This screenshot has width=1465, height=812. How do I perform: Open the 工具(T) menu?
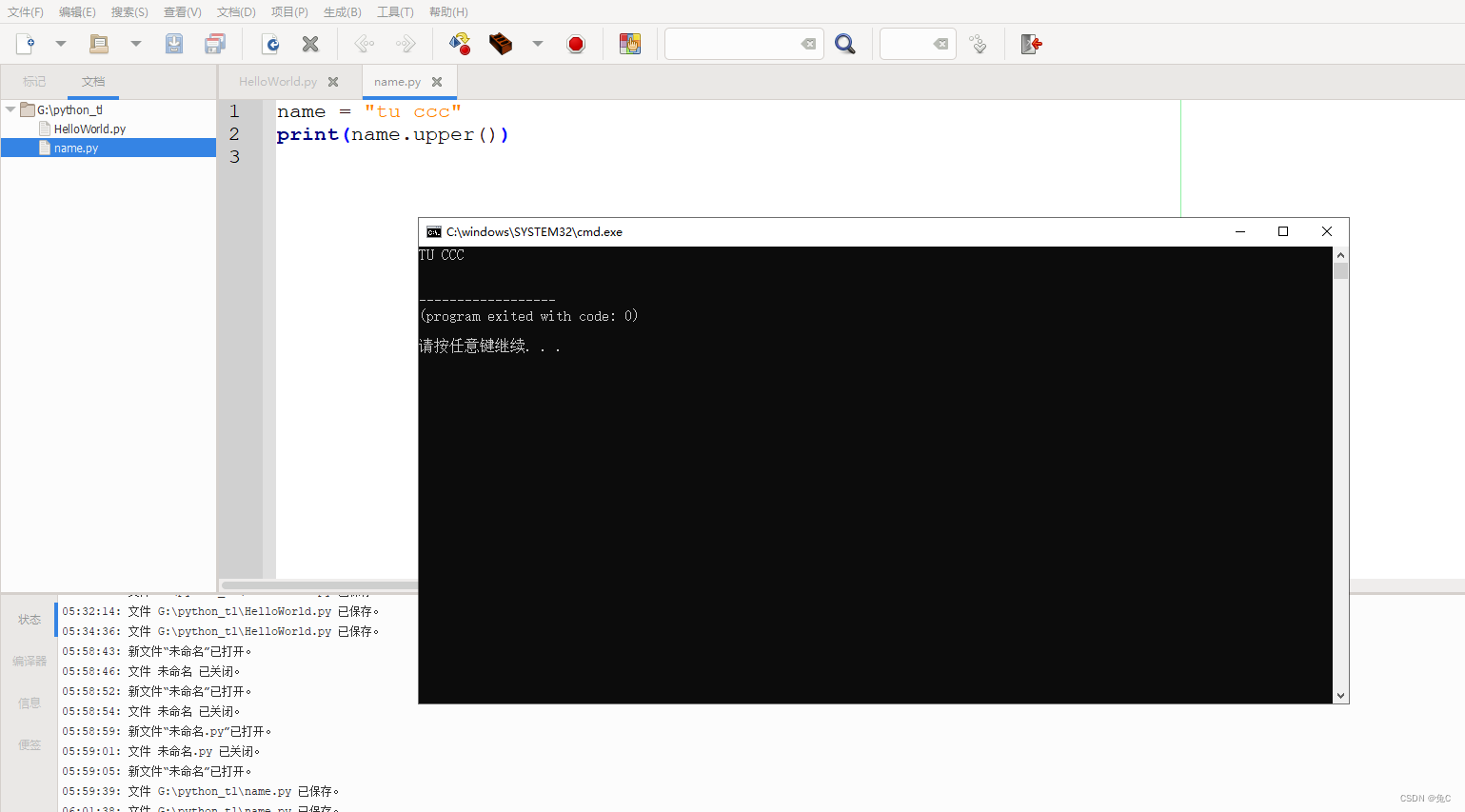[395, 12]
